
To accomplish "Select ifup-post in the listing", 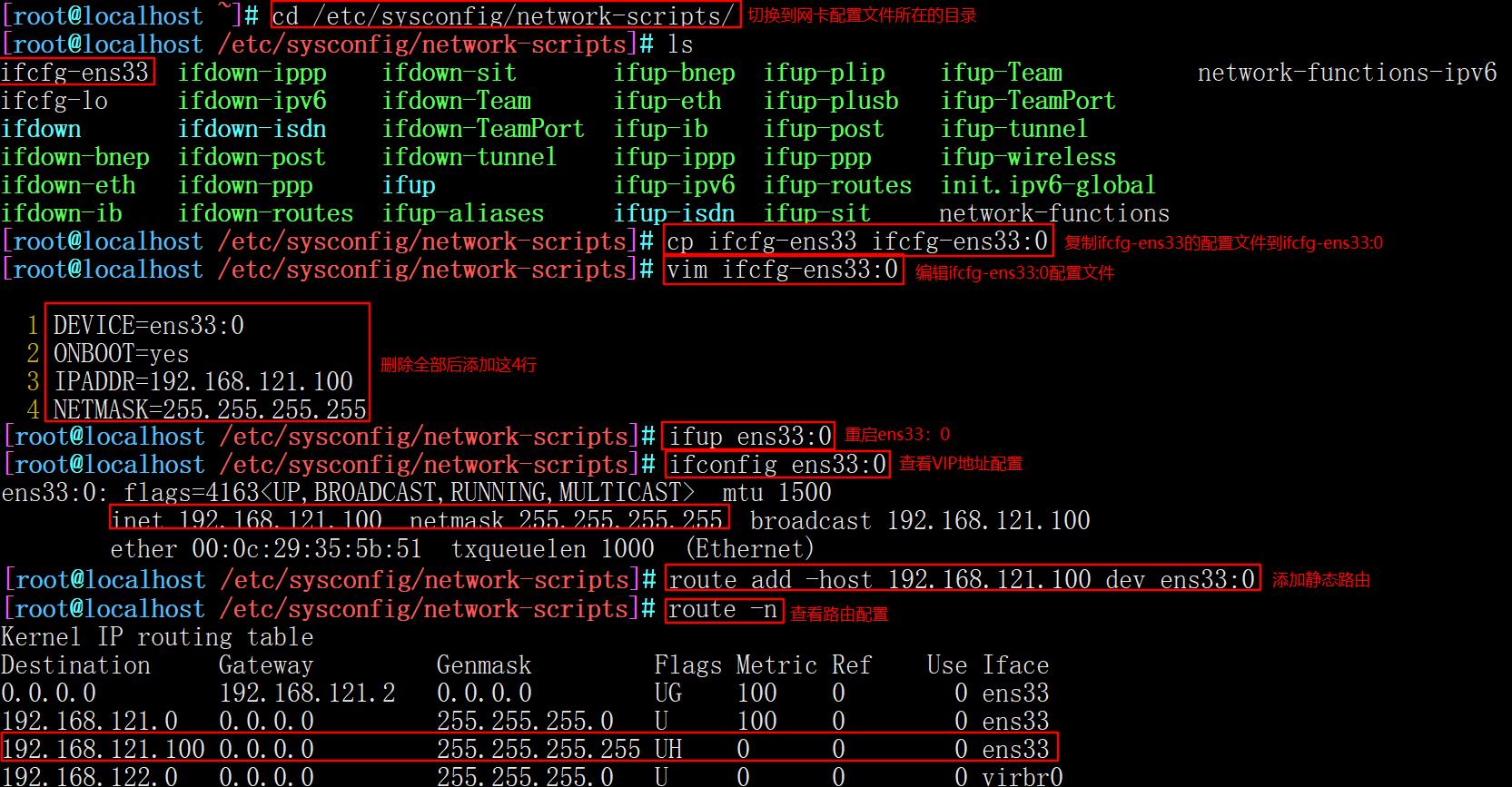I will click(x=824, y=129).
